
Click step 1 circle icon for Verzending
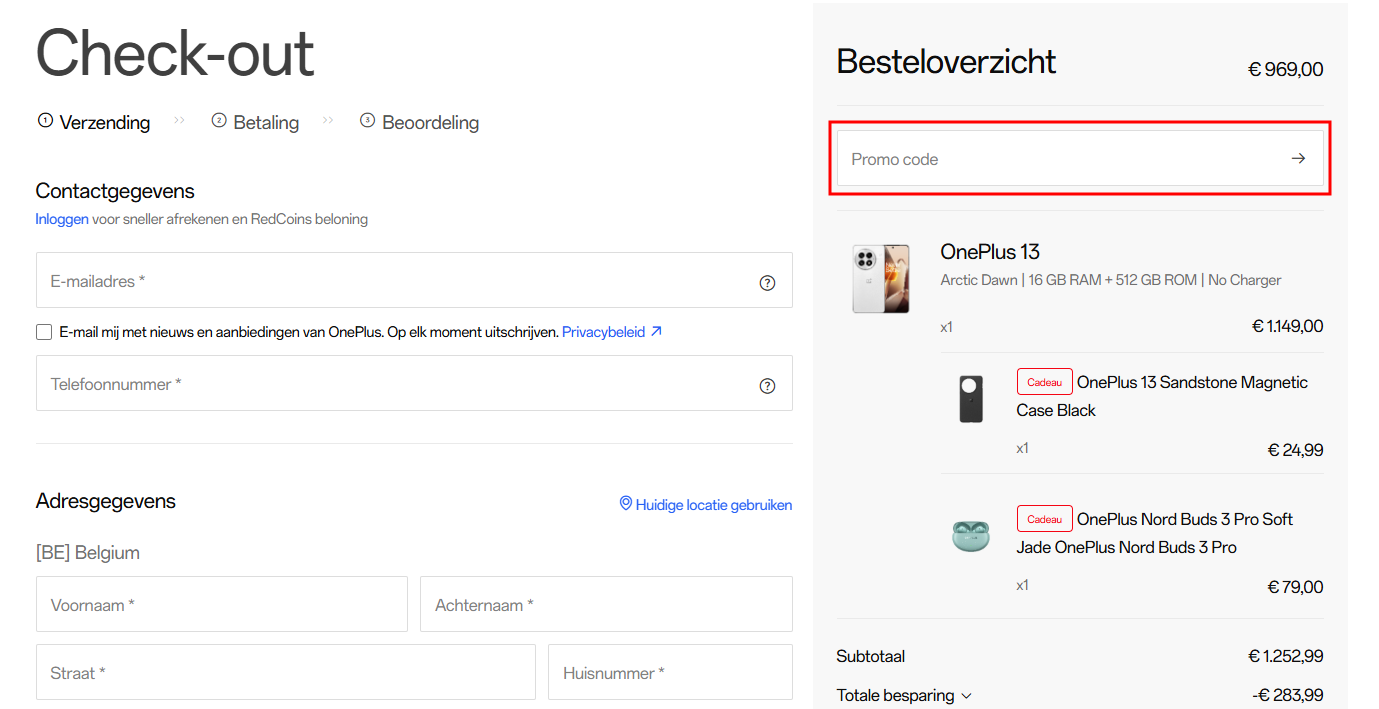tap(45, 121)
